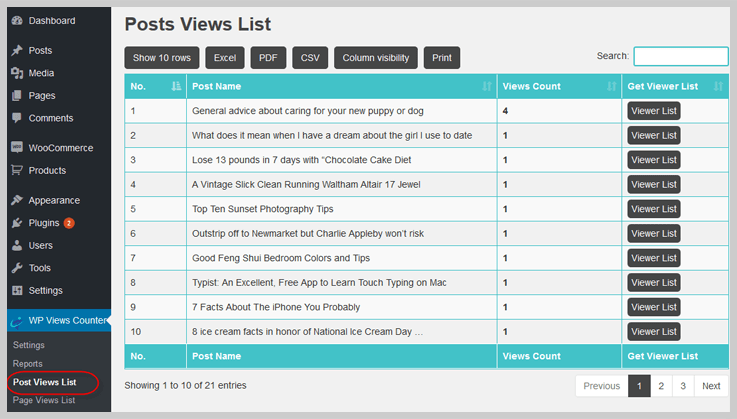This screenshot has height=419, width=737.
Task: Open Viewer List for the ice cream facts post
Action: pyautogui.click(x=654, y=332)
